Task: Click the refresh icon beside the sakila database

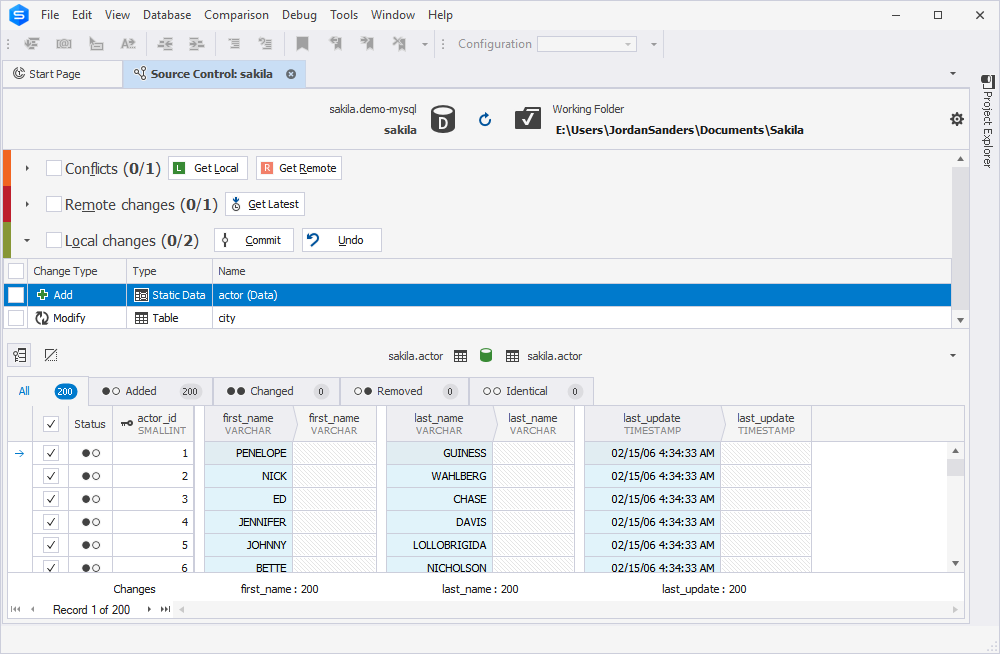Action: point(485,119)
